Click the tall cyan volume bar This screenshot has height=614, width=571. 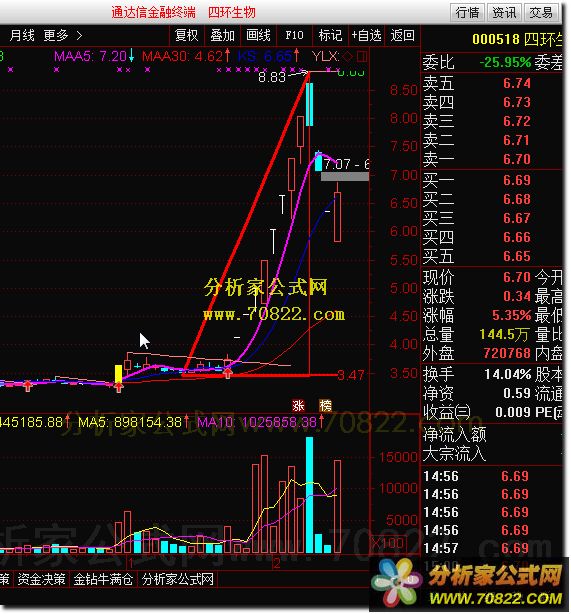coord(309,495)
